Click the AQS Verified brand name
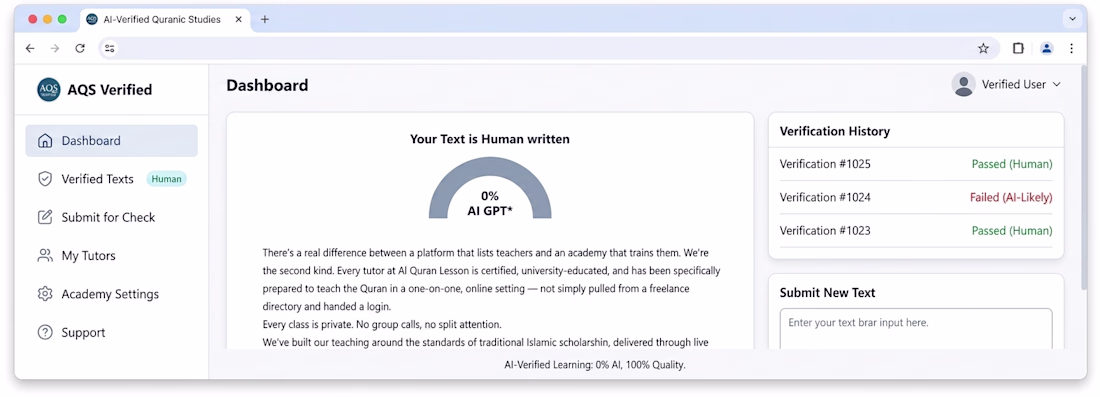1100x397 pixels. (109, 90)
